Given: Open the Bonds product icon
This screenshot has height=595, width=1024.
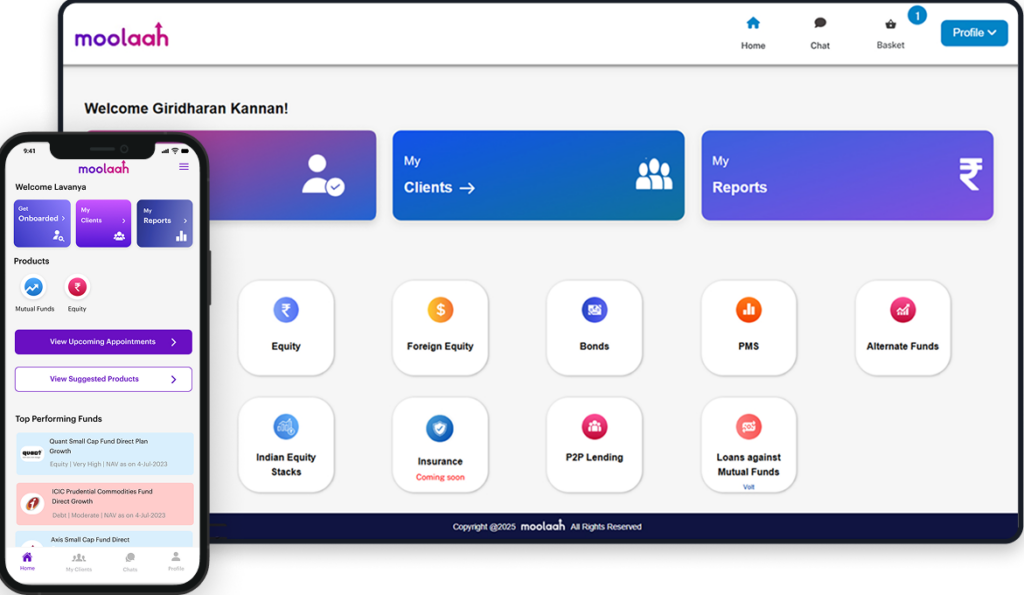Looking at the screenshot, I should (x=594, y=311).
